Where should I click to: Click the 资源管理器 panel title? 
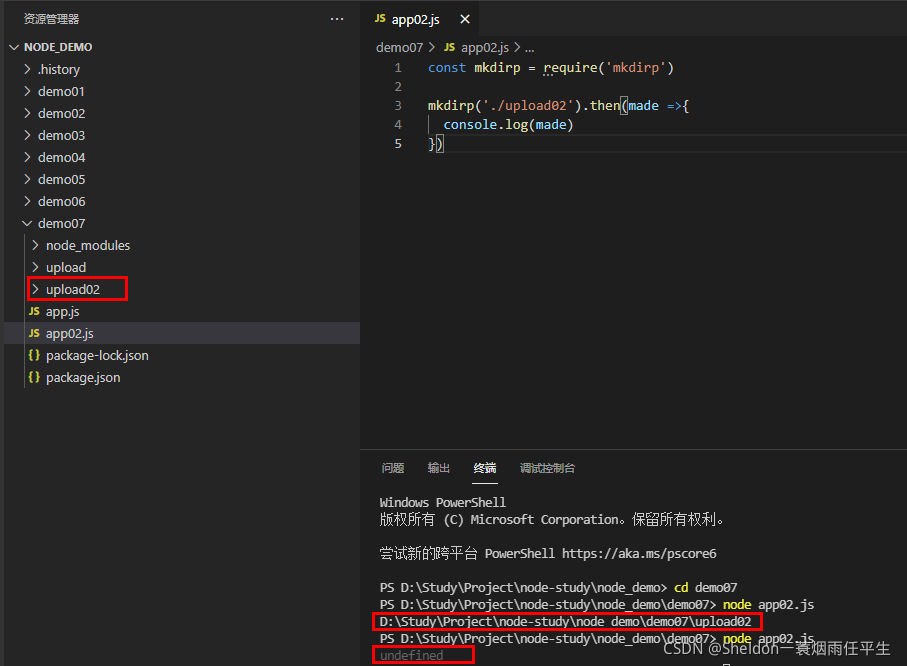[x=51, y=19]
